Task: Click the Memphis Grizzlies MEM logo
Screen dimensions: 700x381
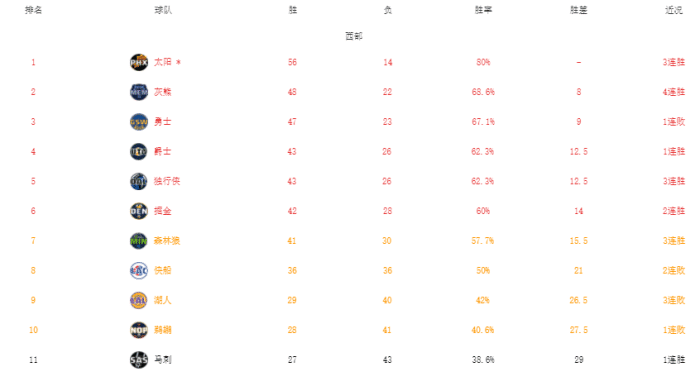Action: point(139,92)
